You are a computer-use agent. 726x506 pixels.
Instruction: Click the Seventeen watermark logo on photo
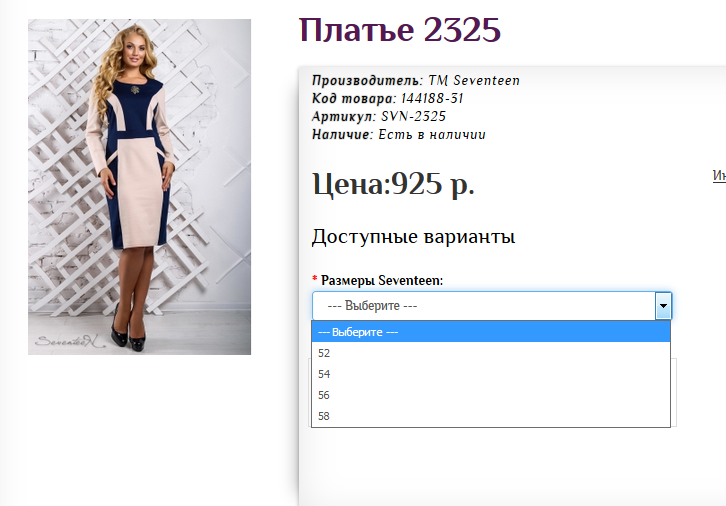point(70,342)
